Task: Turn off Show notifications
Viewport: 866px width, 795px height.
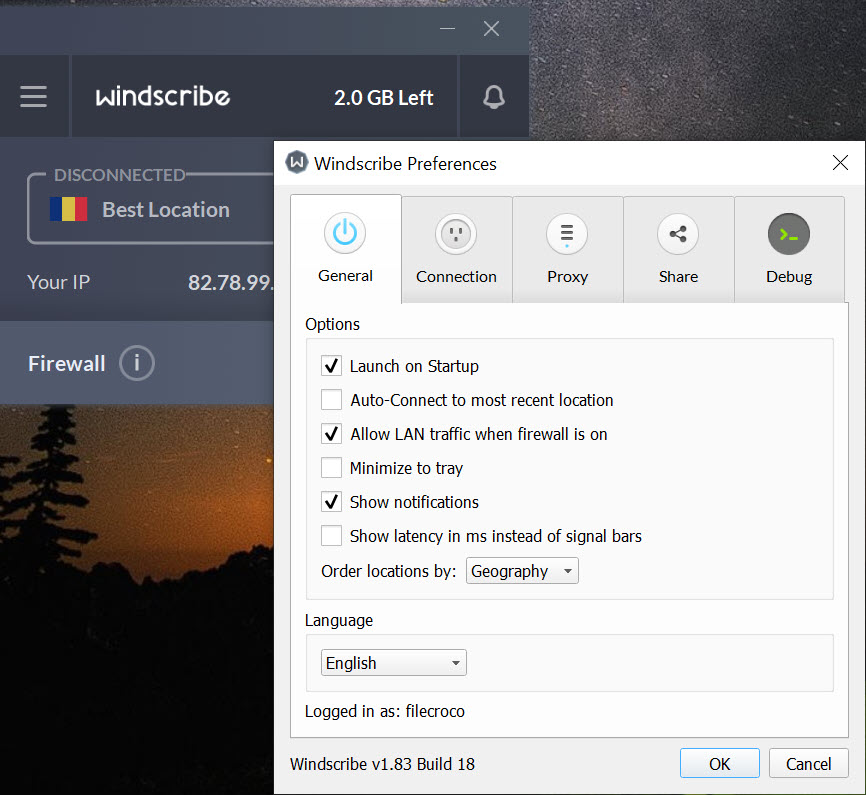Action: pyautogui.click(x=331, y=502)
